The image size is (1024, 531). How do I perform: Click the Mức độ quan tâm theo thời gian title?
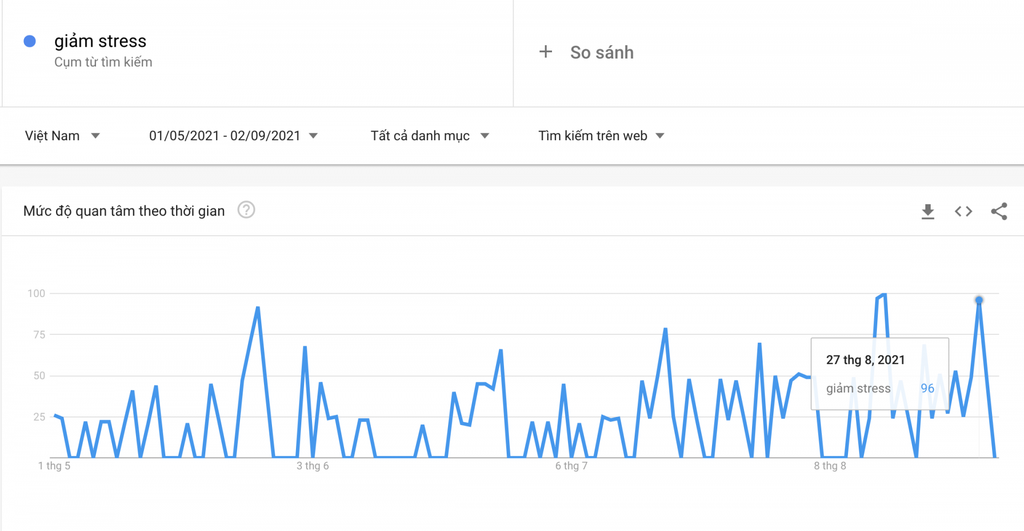pyautogui.click(x=124, y=211)
